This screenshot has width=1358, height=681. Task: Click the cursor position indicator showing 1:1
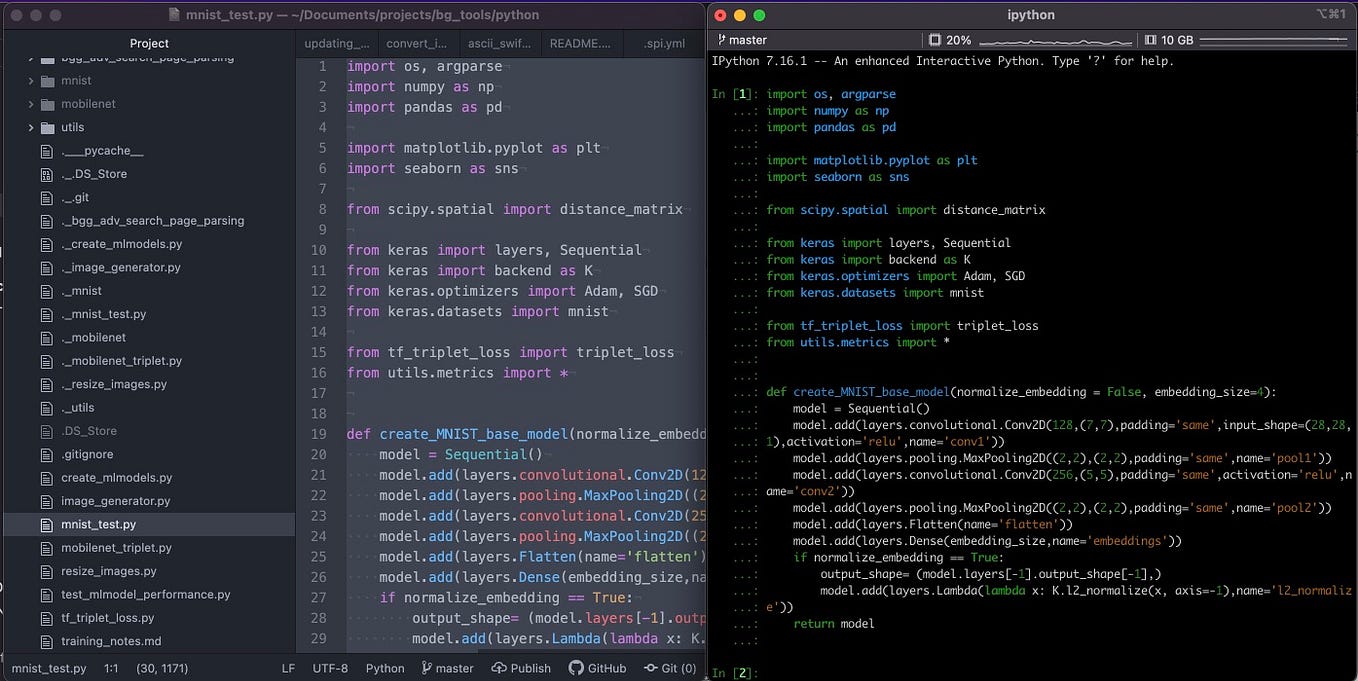pos(110,668)
